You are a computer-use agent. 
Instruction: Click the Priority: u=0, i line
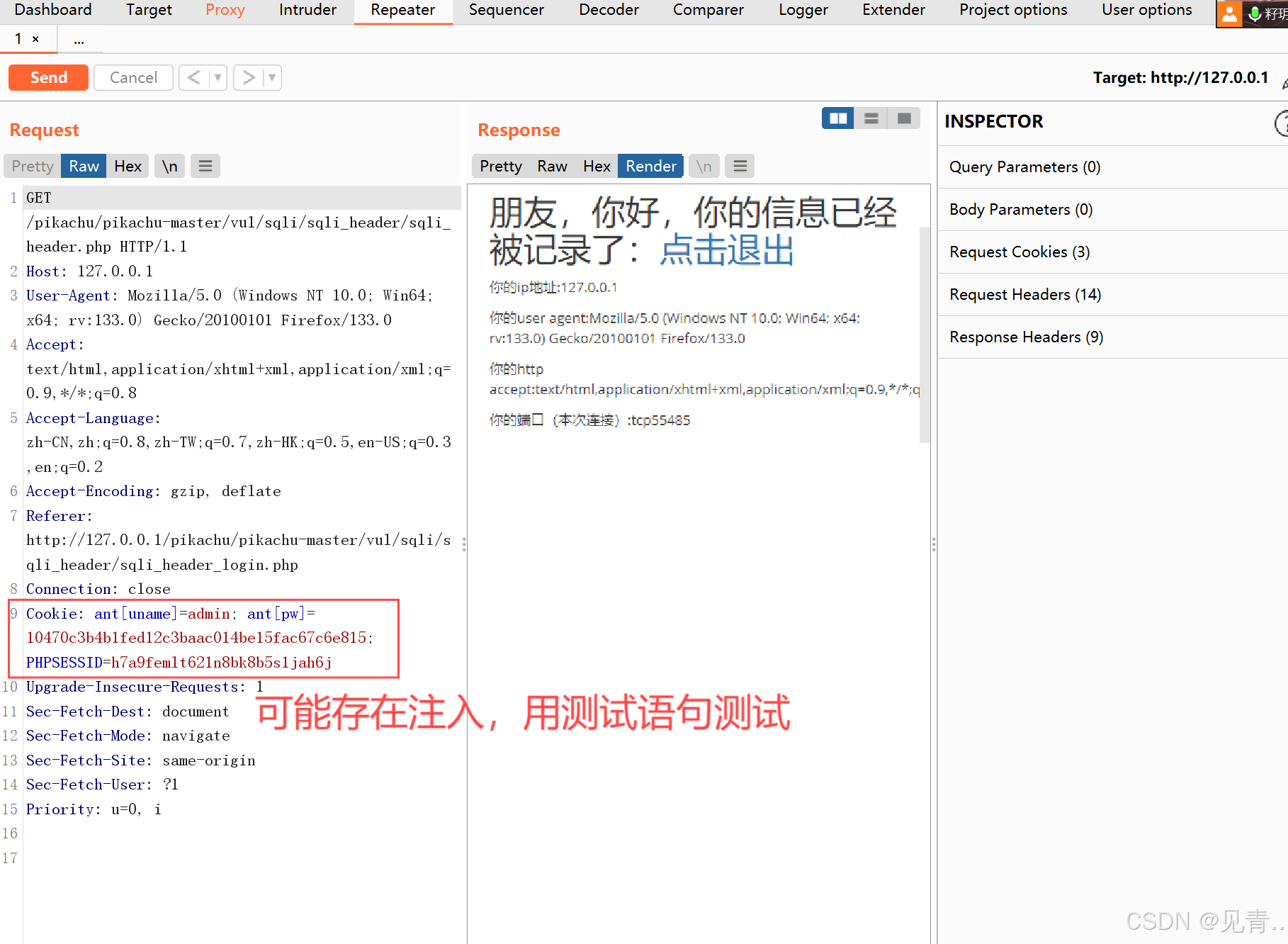[x=94, y=809]
